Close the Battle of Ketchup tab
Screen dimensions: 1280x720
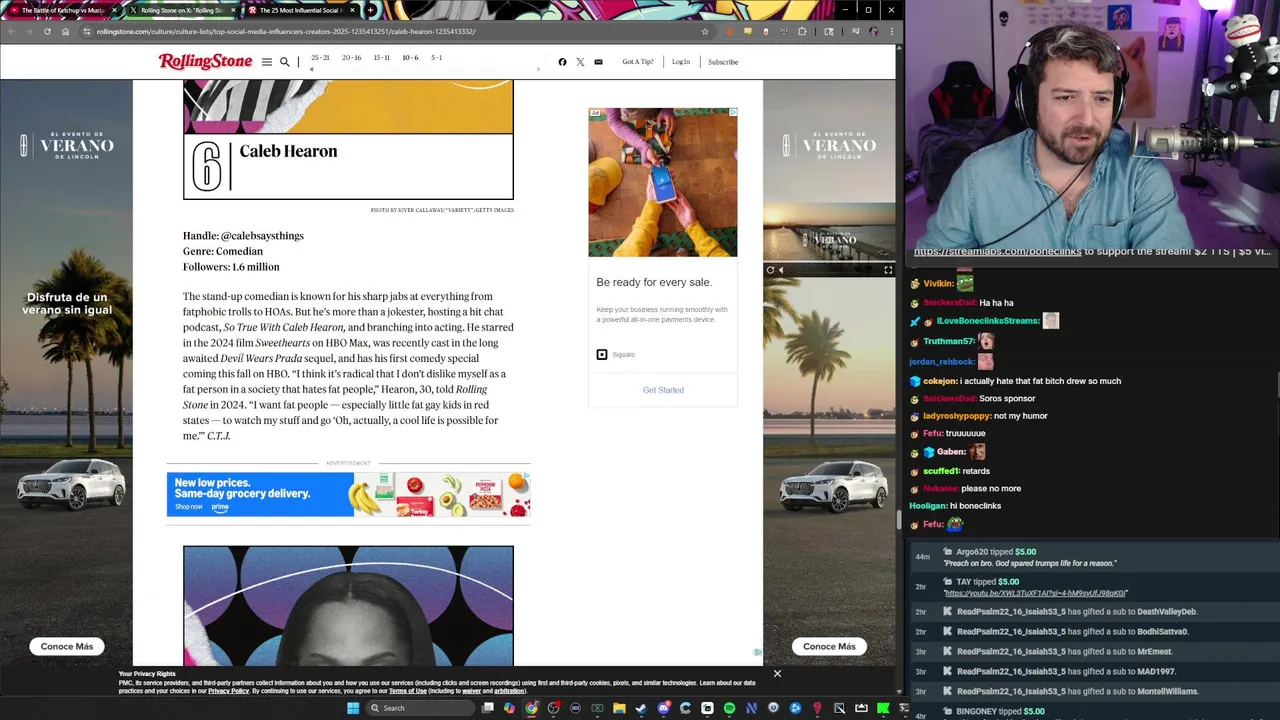114,10
